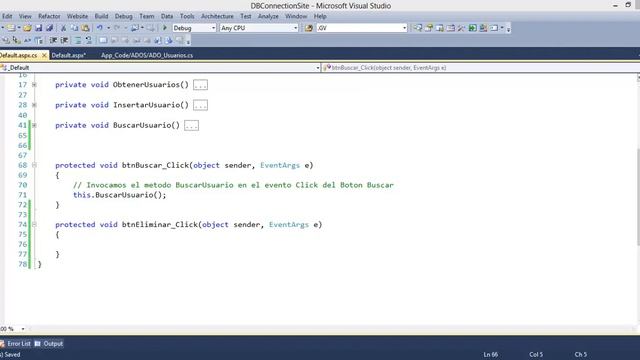Decrease line indent with the outdent icon

tap(53, 40)
